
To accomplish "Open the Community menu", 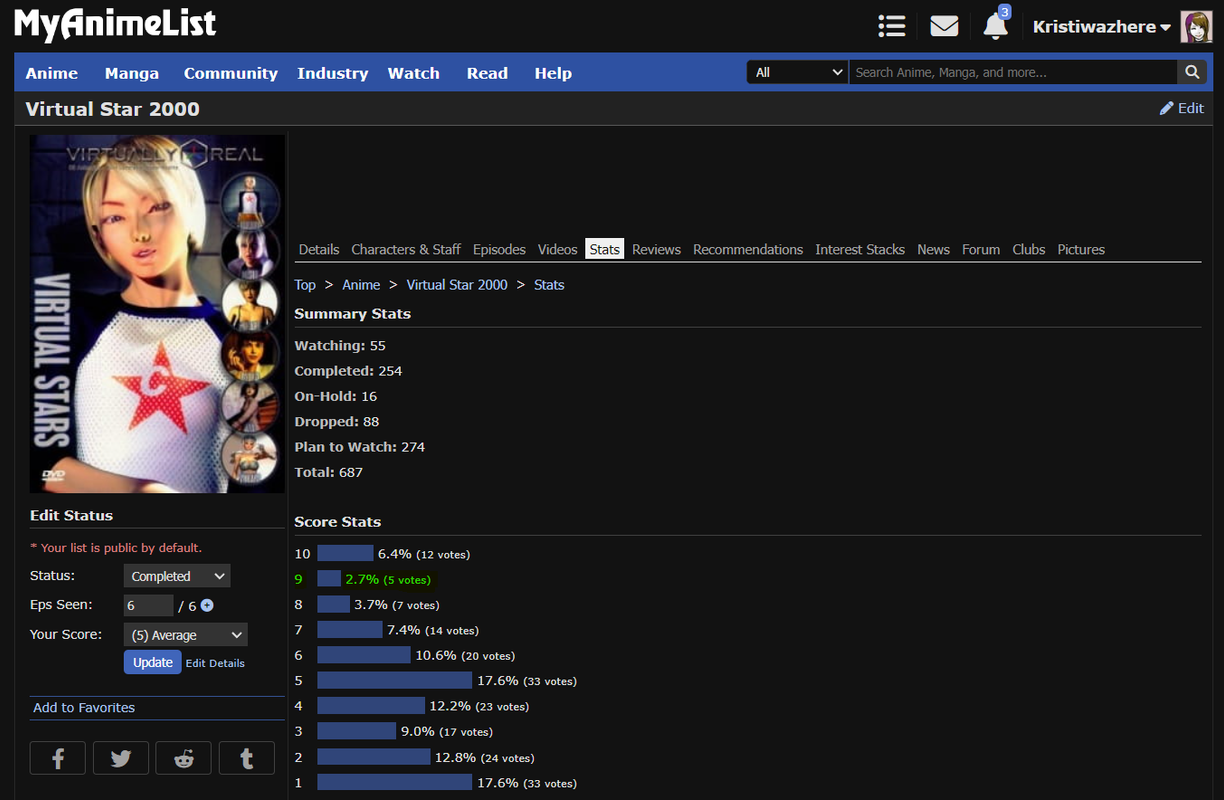I will [231, 73].
